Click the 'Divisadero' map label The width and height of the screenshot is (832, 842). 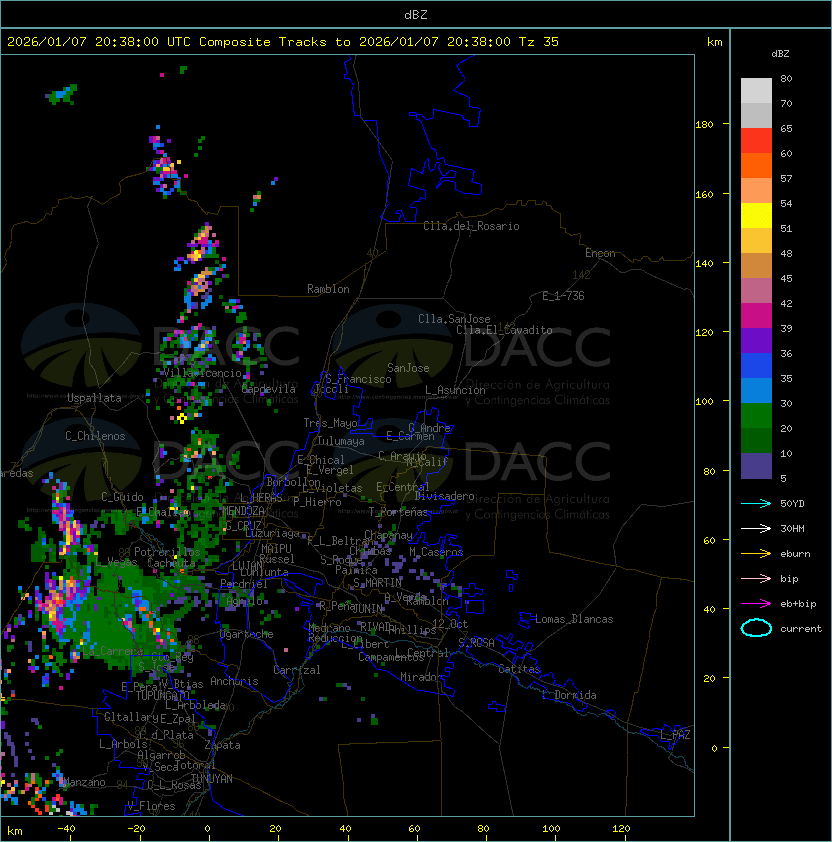(x=445, y=496)
